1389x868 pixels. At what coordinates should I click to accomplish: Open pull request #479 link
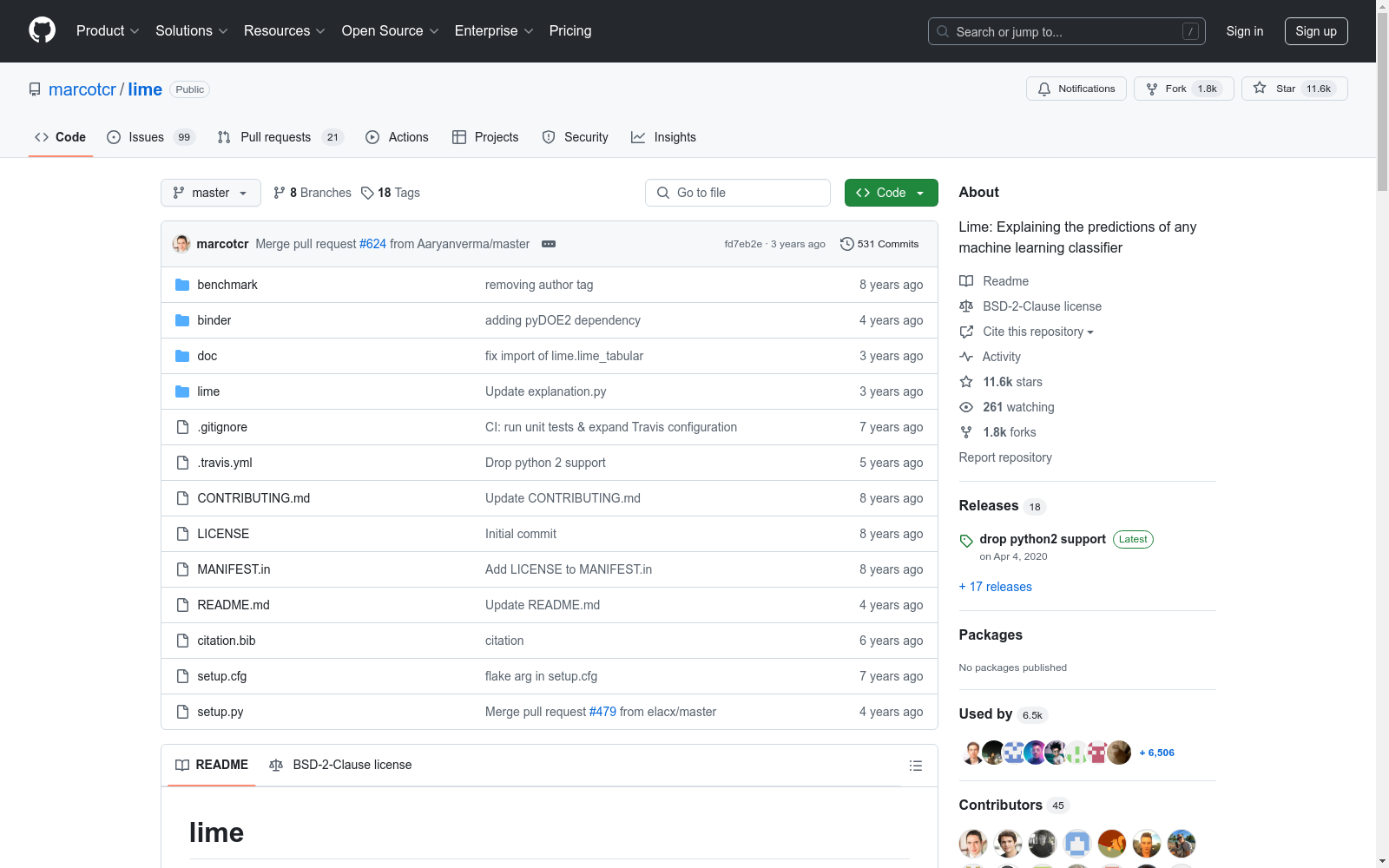pyautogui.click(x=602, y=712)
